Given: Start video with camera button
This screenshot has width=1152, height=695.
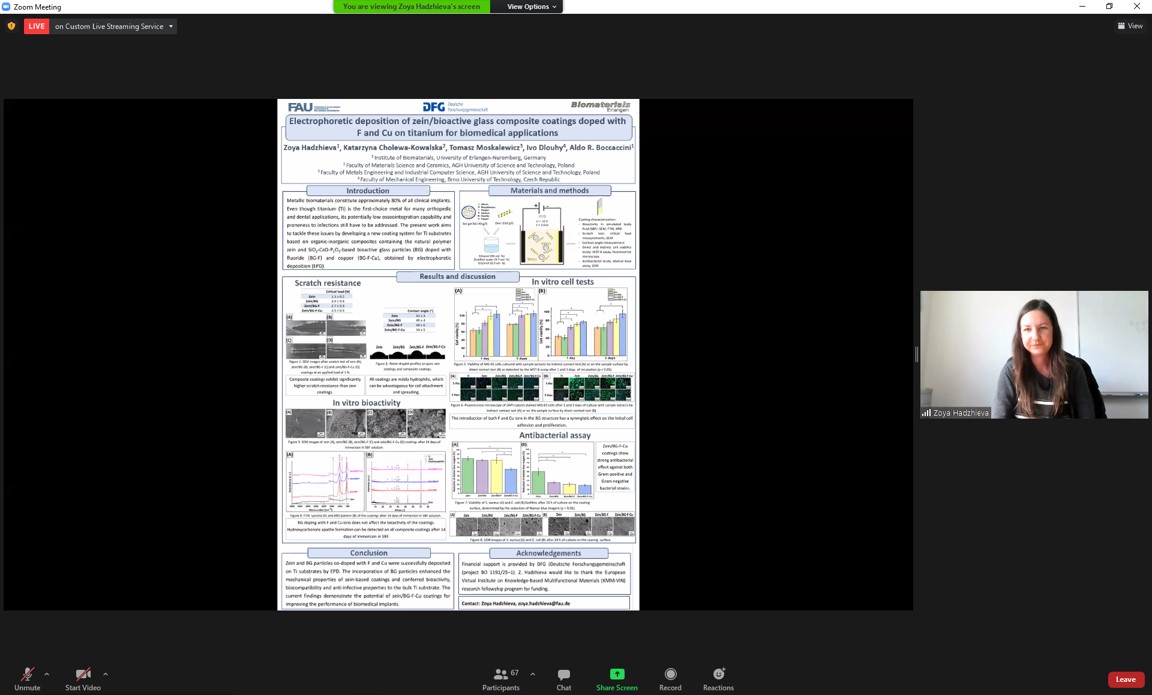Looking at the screenshot, I should (x=83, y=677).
